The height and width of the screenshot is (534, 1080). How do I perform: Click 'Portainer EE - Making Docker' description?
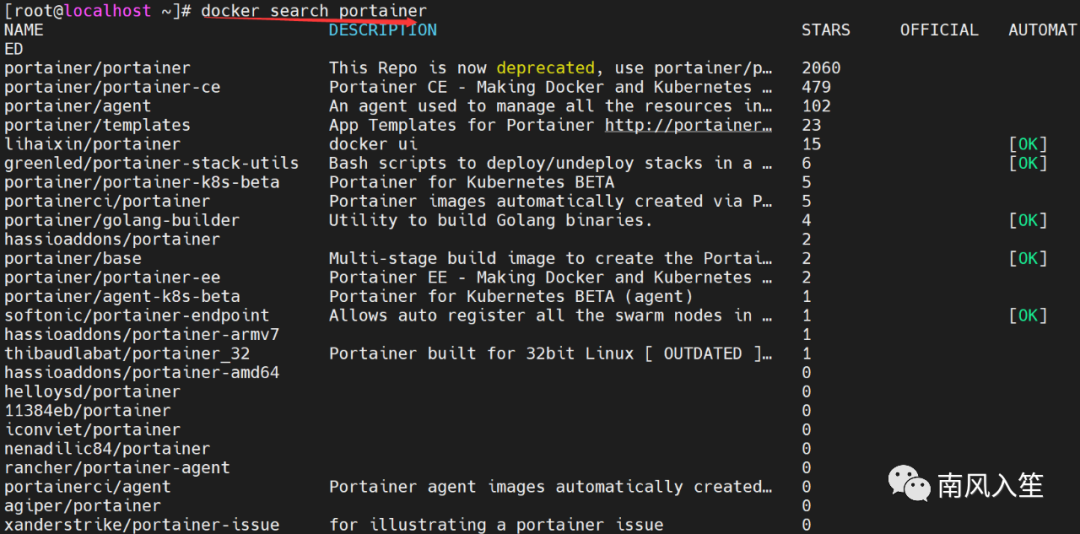point(550,278)
